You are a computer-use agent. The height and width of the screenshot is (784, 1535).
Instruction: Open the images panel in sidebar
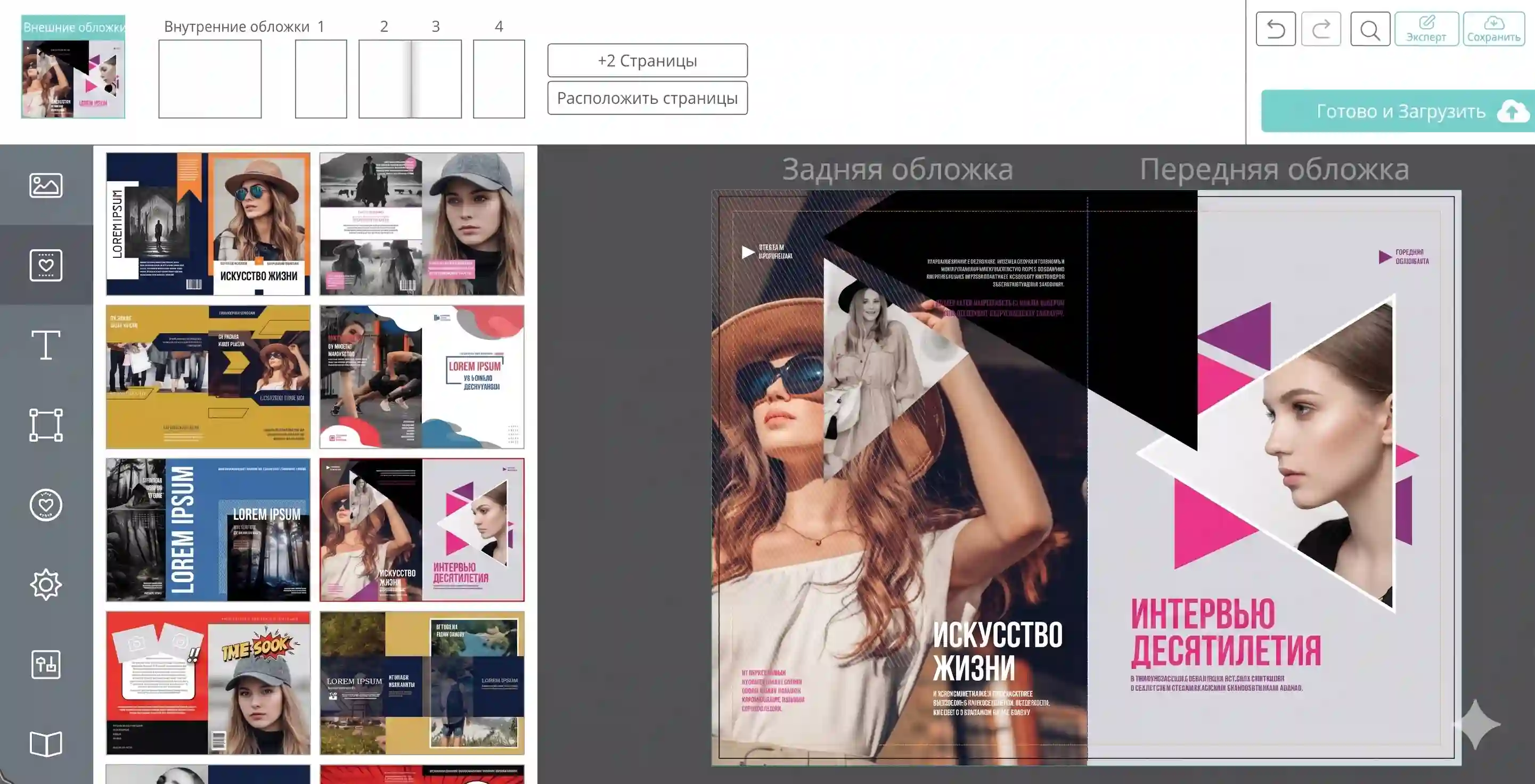[x=46, y=185]
